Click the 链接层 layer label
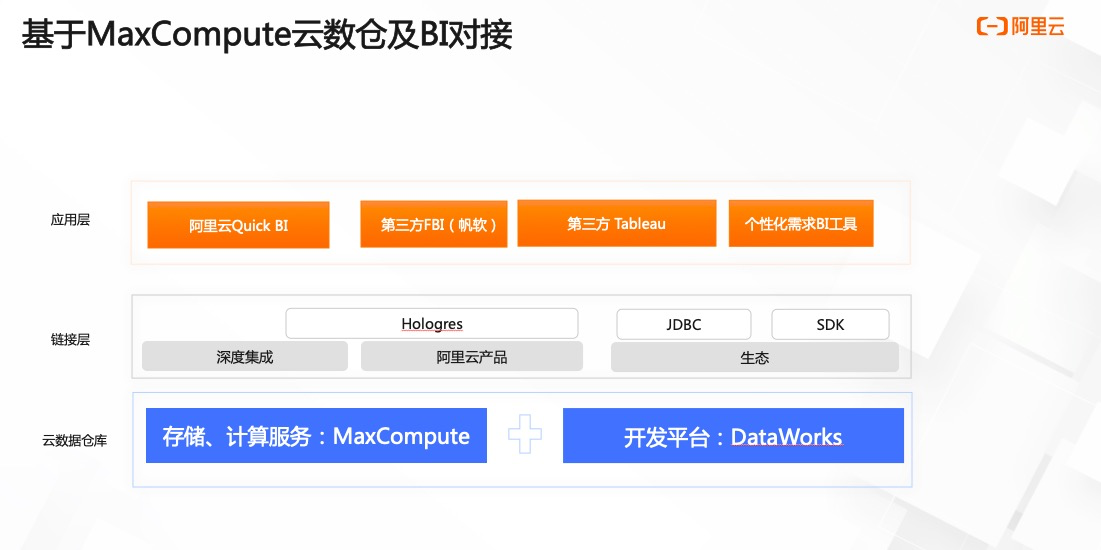 click(x=70, y=340)
